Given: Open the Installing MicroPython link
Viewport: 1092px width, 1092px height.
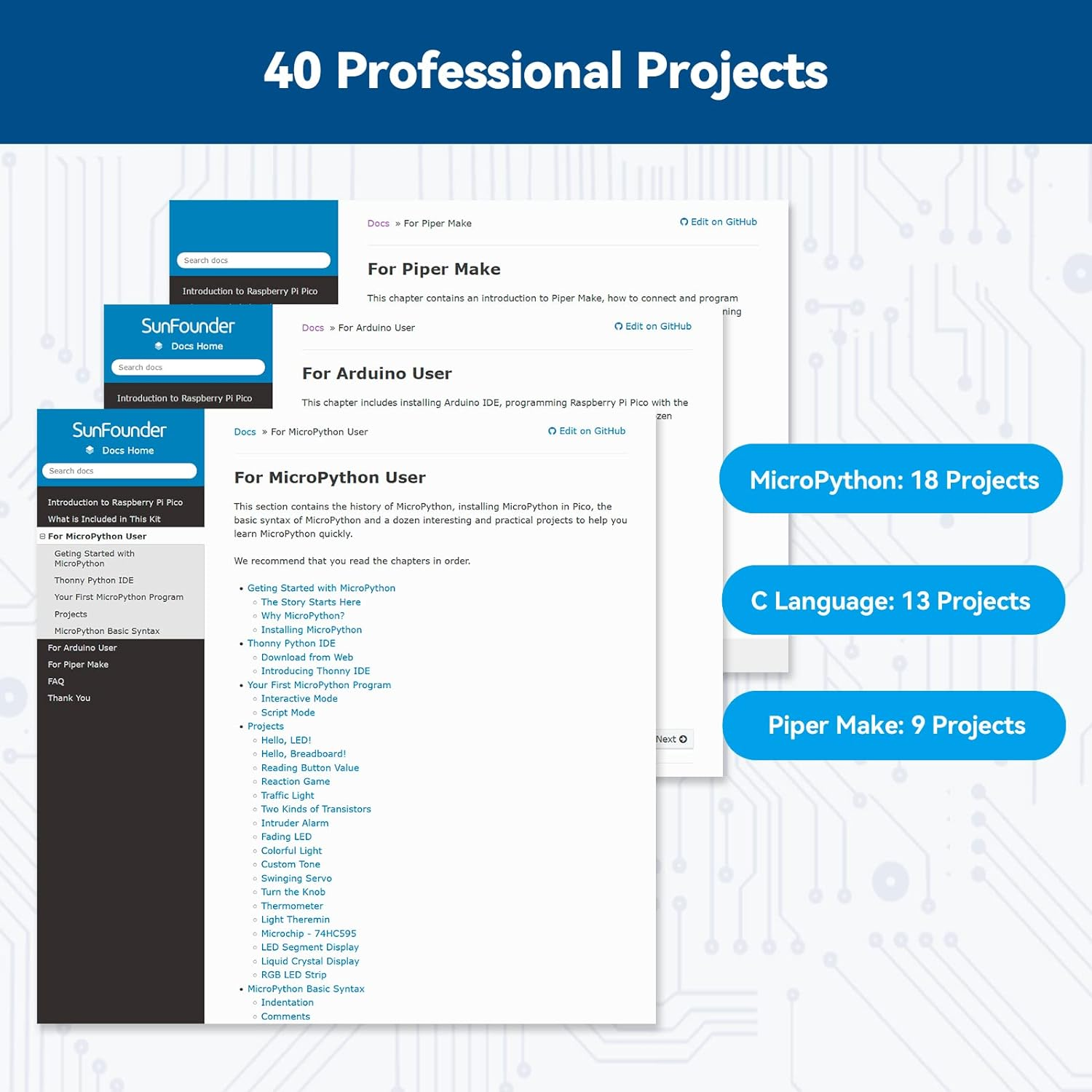Looking at the screenshot, I should tap(312, 629).
